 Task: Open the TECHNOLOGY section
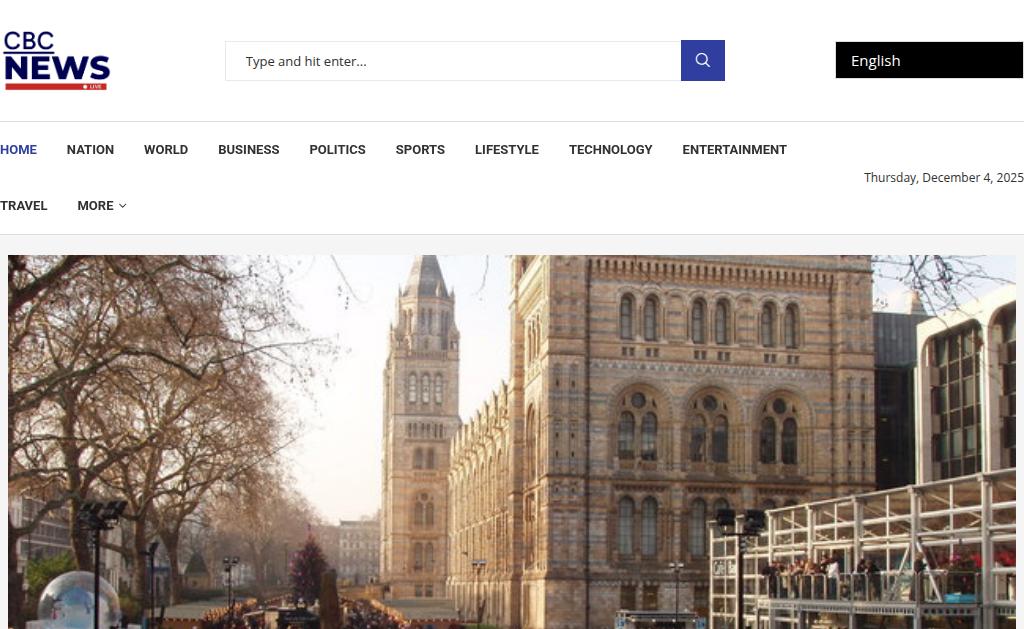click(x=611, y=150)
